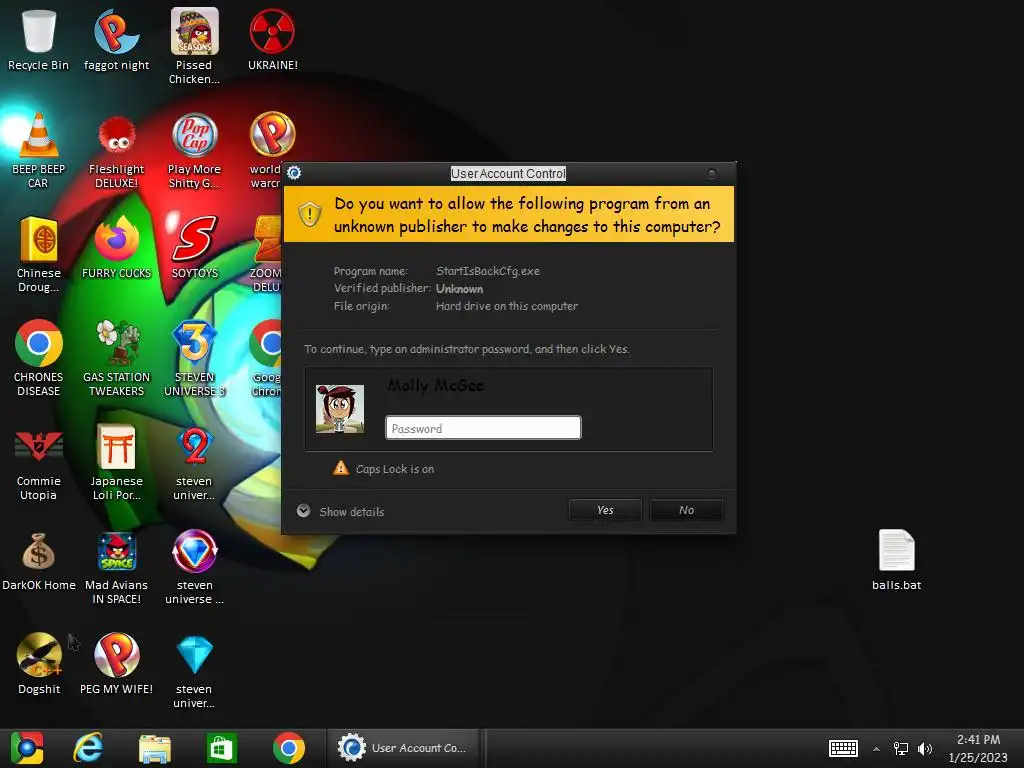Viewport: 1024px width, 768px height.
Task: Expand Show details in the UAC dialog
Action: (340, 511)
